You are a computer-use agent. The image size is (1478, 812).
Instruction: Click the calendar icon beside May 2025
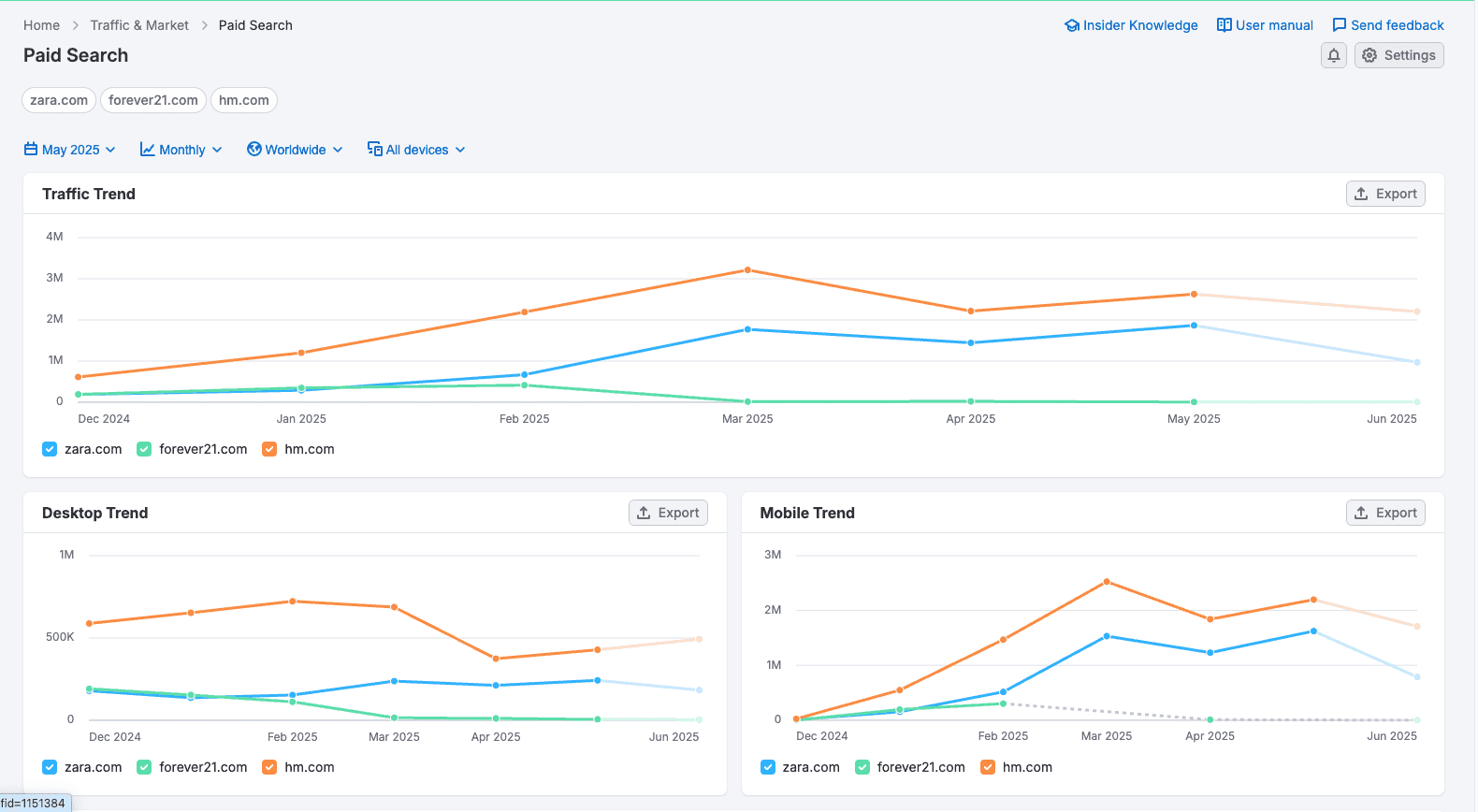(31, 149)
